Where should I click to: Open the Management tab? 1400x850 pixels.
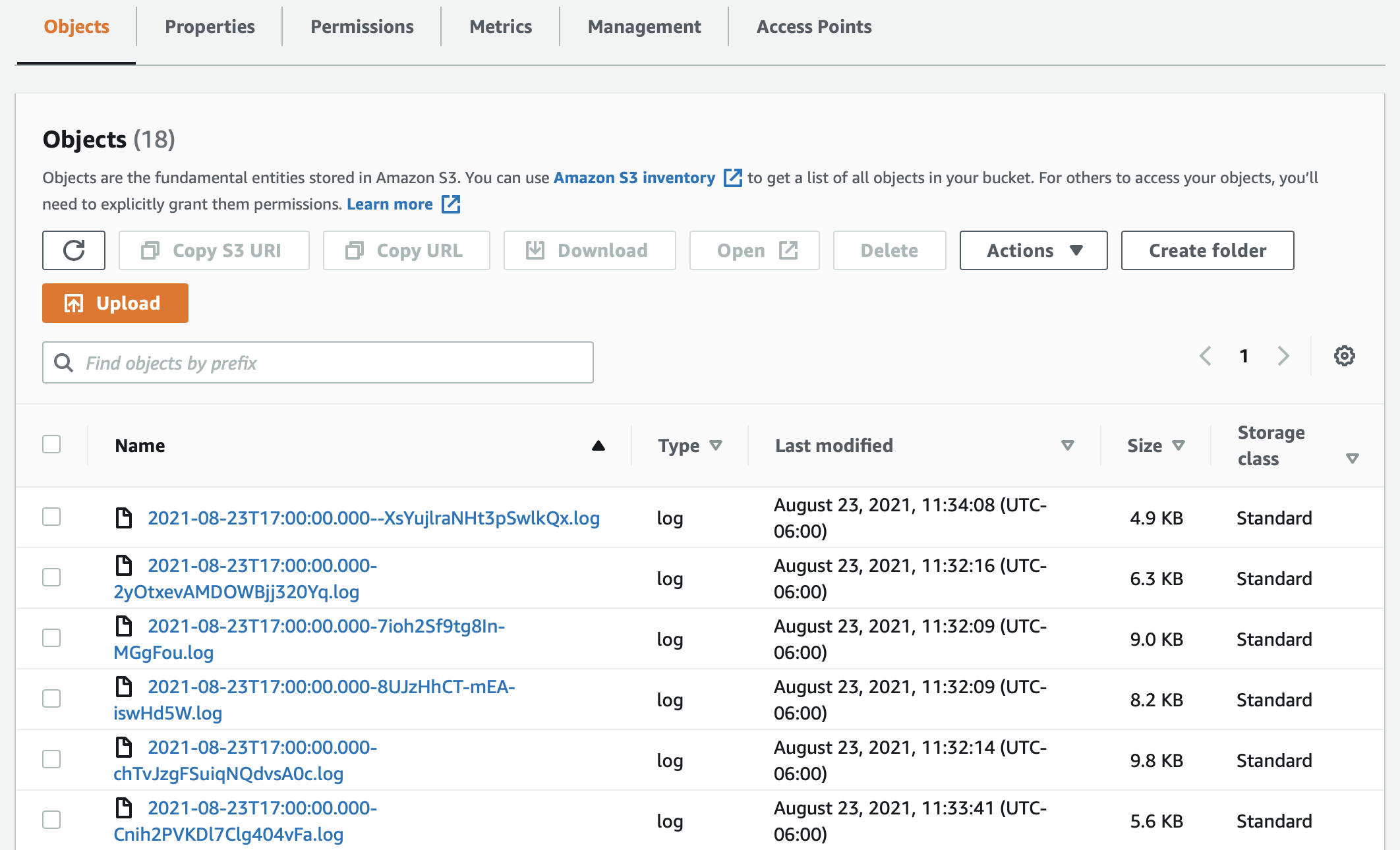point(643,26)
